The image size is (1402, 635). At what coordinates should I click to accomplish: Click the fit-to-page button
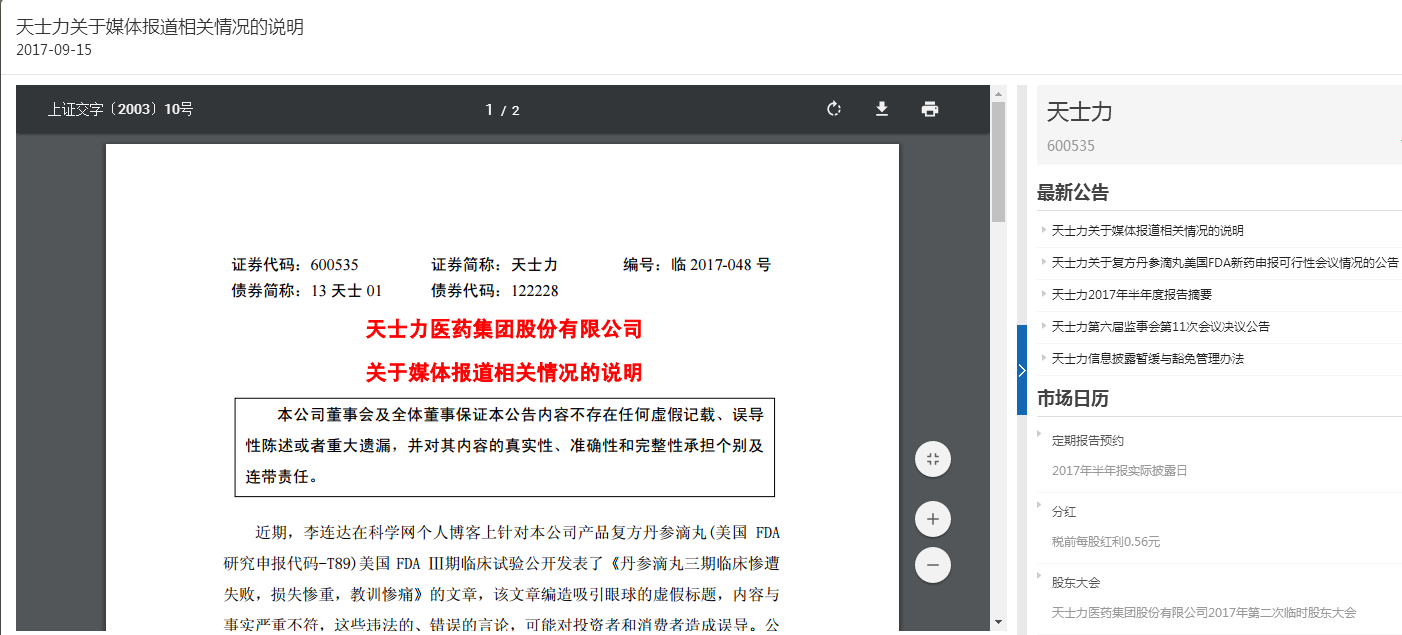click(932, 459)
